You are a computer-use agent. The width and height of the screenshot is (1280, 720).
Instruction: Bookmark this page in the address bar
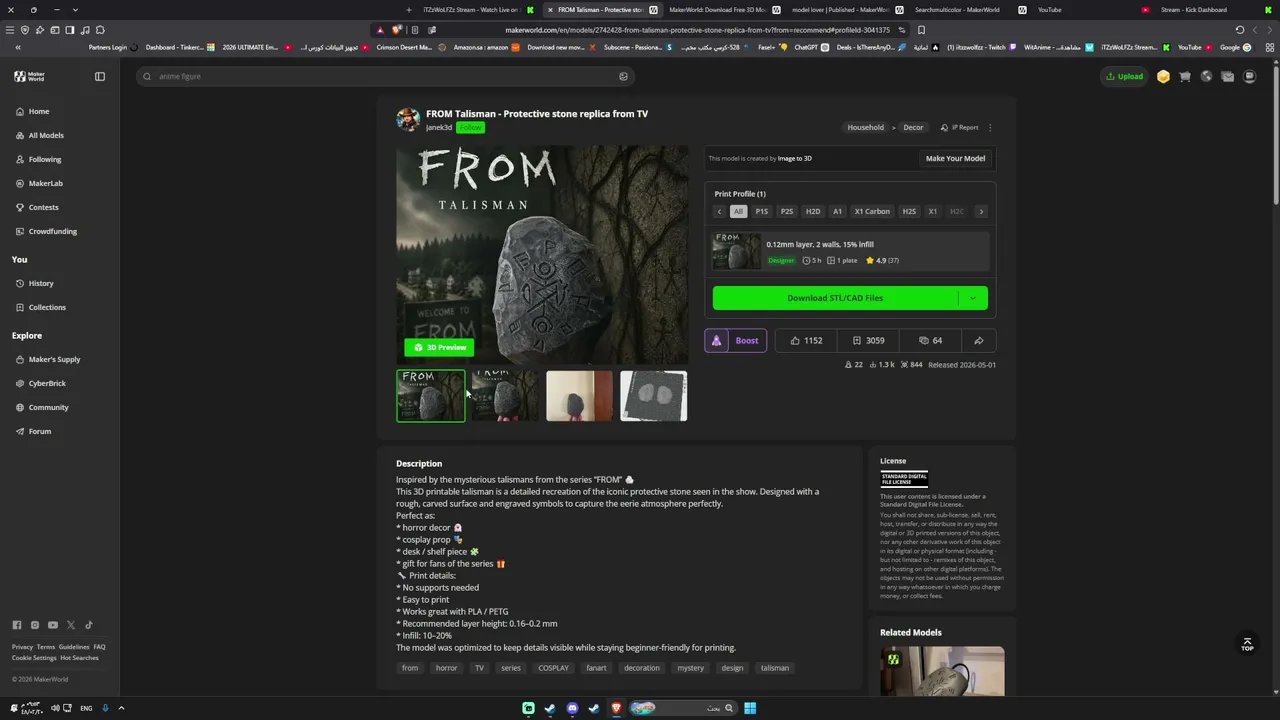point(921,30)
